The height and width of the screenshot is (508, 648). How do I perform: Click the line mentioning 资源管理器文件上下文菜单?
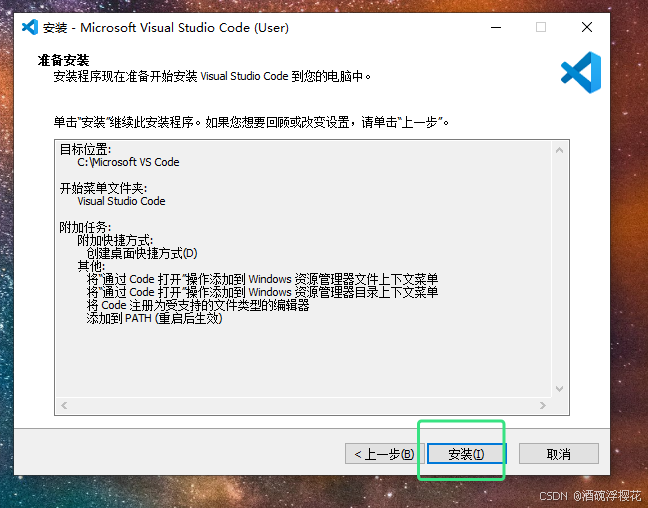click(x=262, y=279)
